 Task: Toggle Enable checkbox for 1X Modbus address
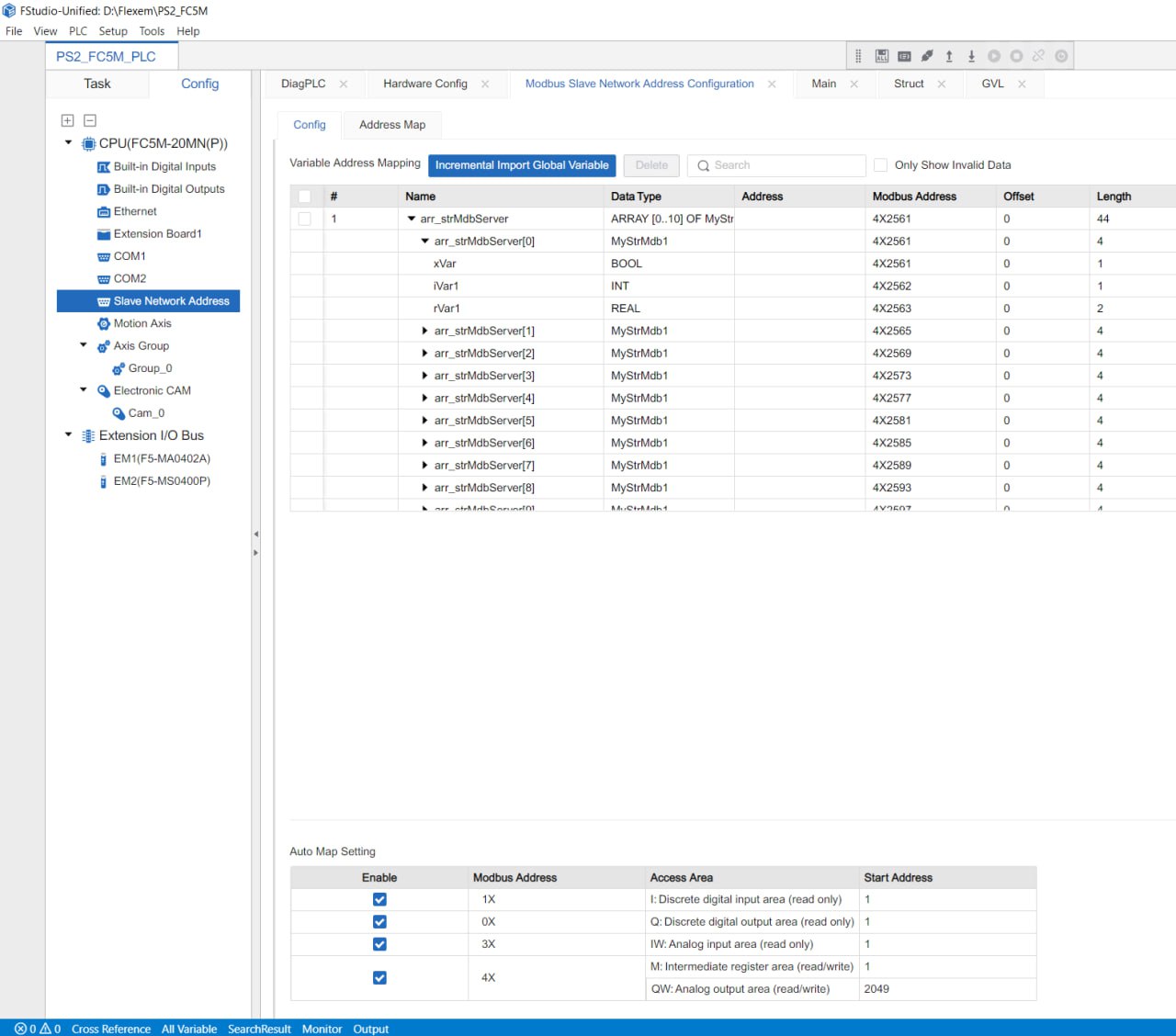tap(379, 899)
